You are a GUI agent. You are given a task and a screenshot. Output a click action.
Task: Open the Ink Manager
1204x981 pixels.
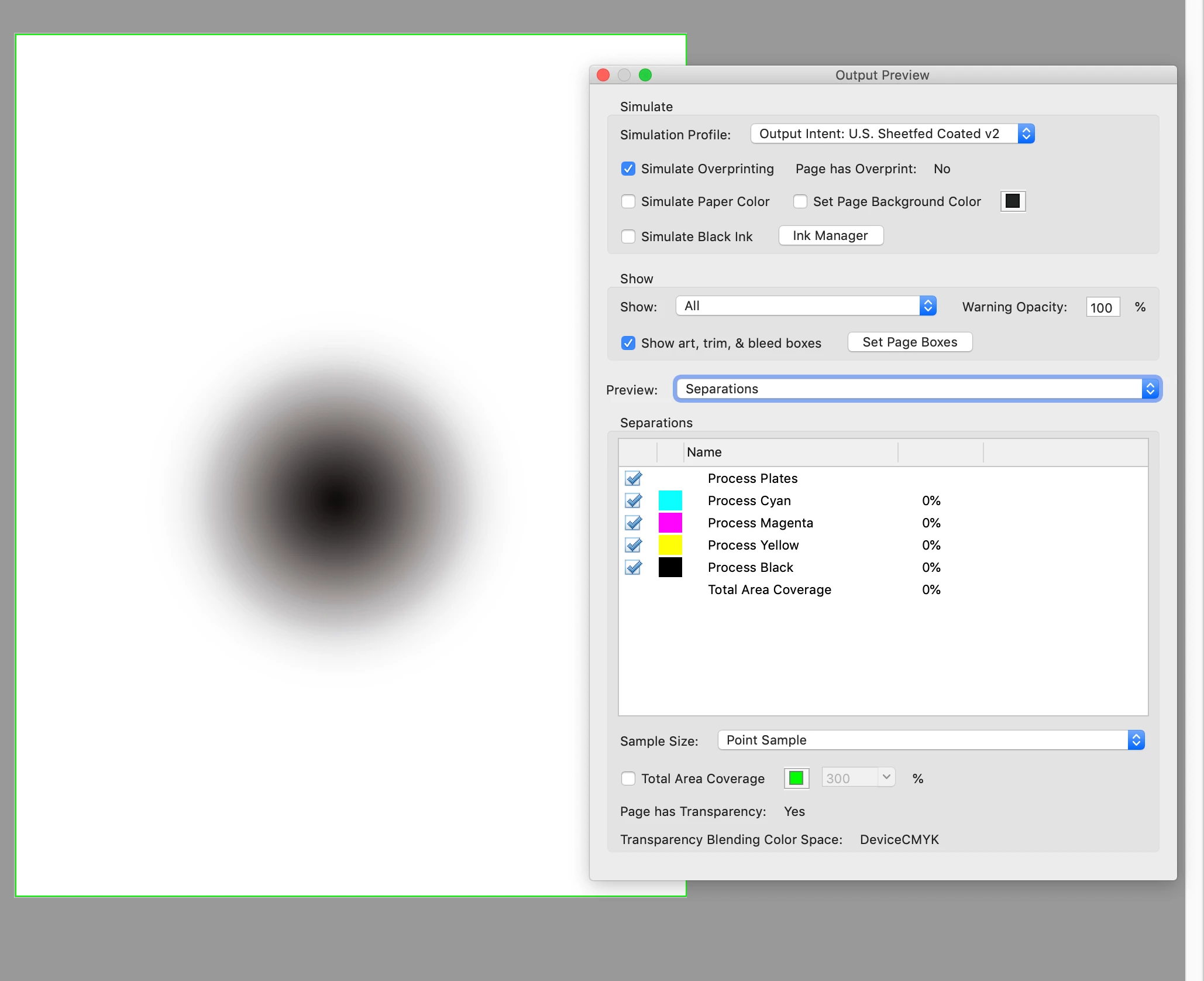coord(831,236)
